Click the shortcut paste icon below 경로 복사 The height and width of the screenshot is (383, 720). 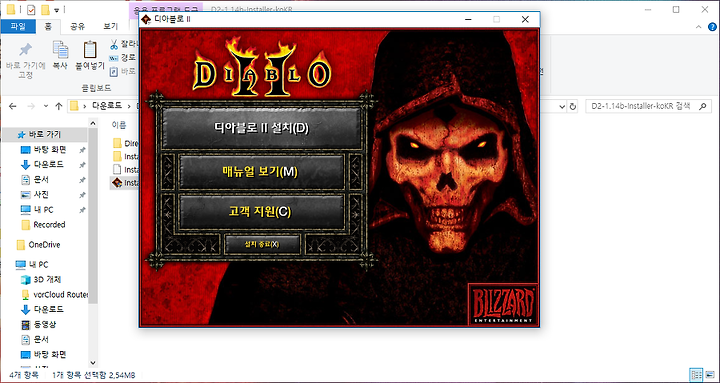click(x=114, y=72)
